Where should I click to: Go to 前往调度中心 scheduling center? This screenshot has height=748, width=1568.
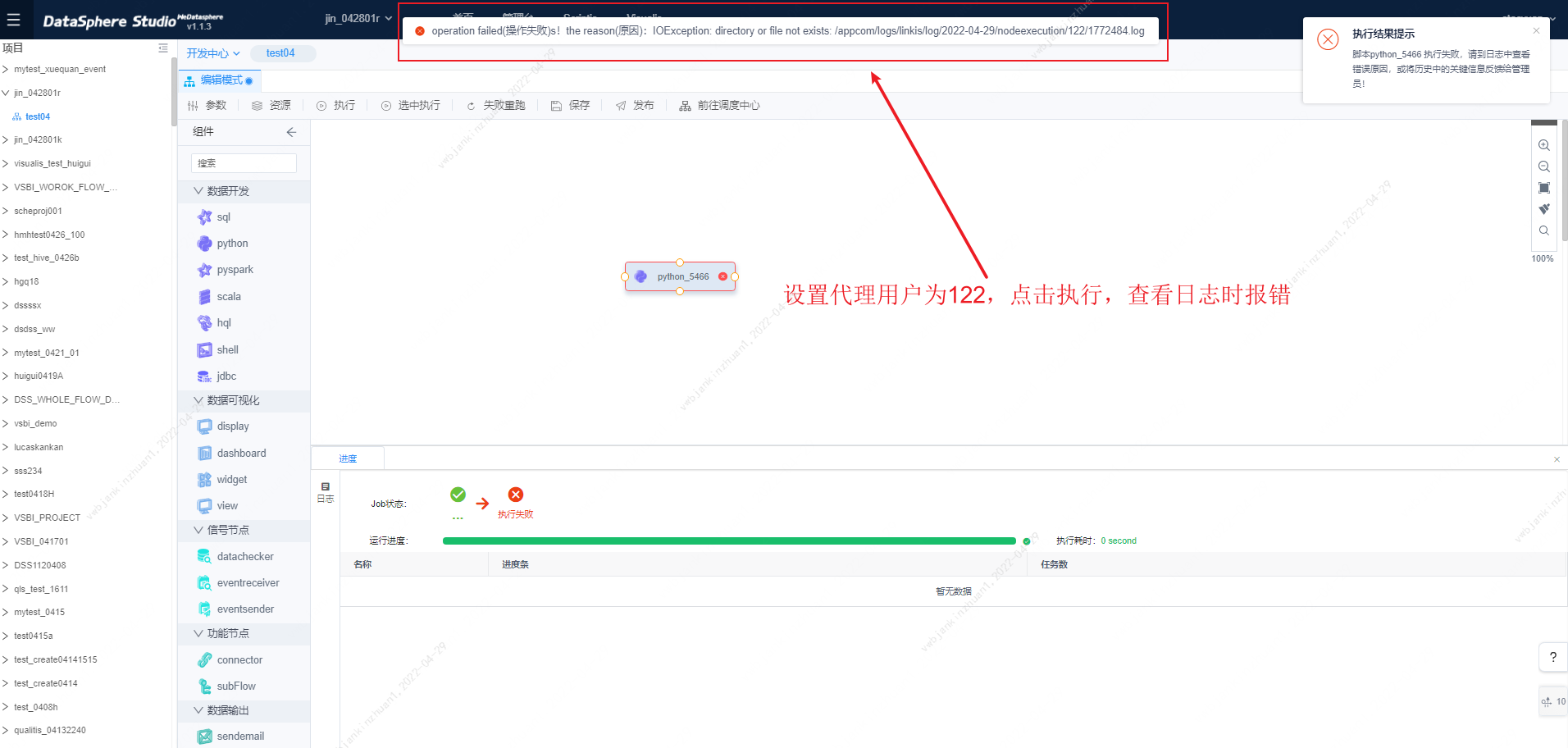pyautogui.click(x=720, y=106)
